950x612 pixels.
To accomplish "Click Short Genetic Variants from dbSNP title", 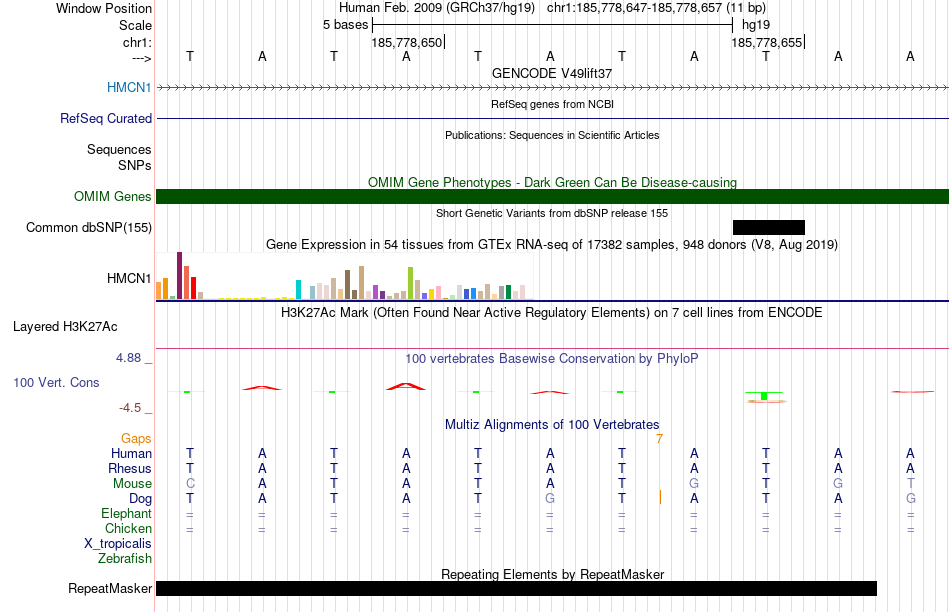I will 552,213.
